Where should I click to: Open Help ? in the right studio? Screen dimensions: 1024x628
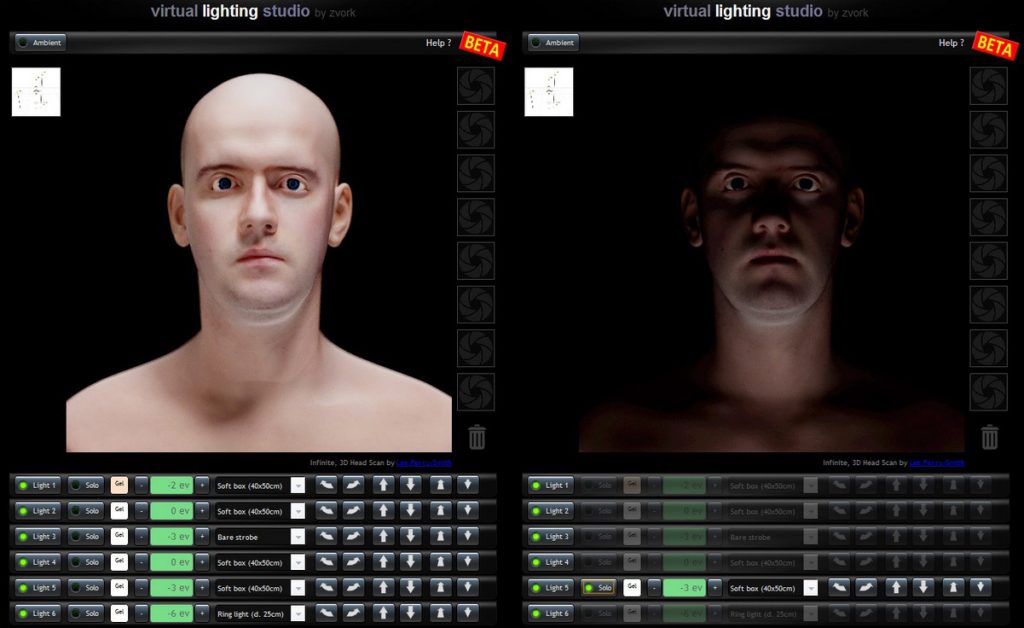[951, 43]
